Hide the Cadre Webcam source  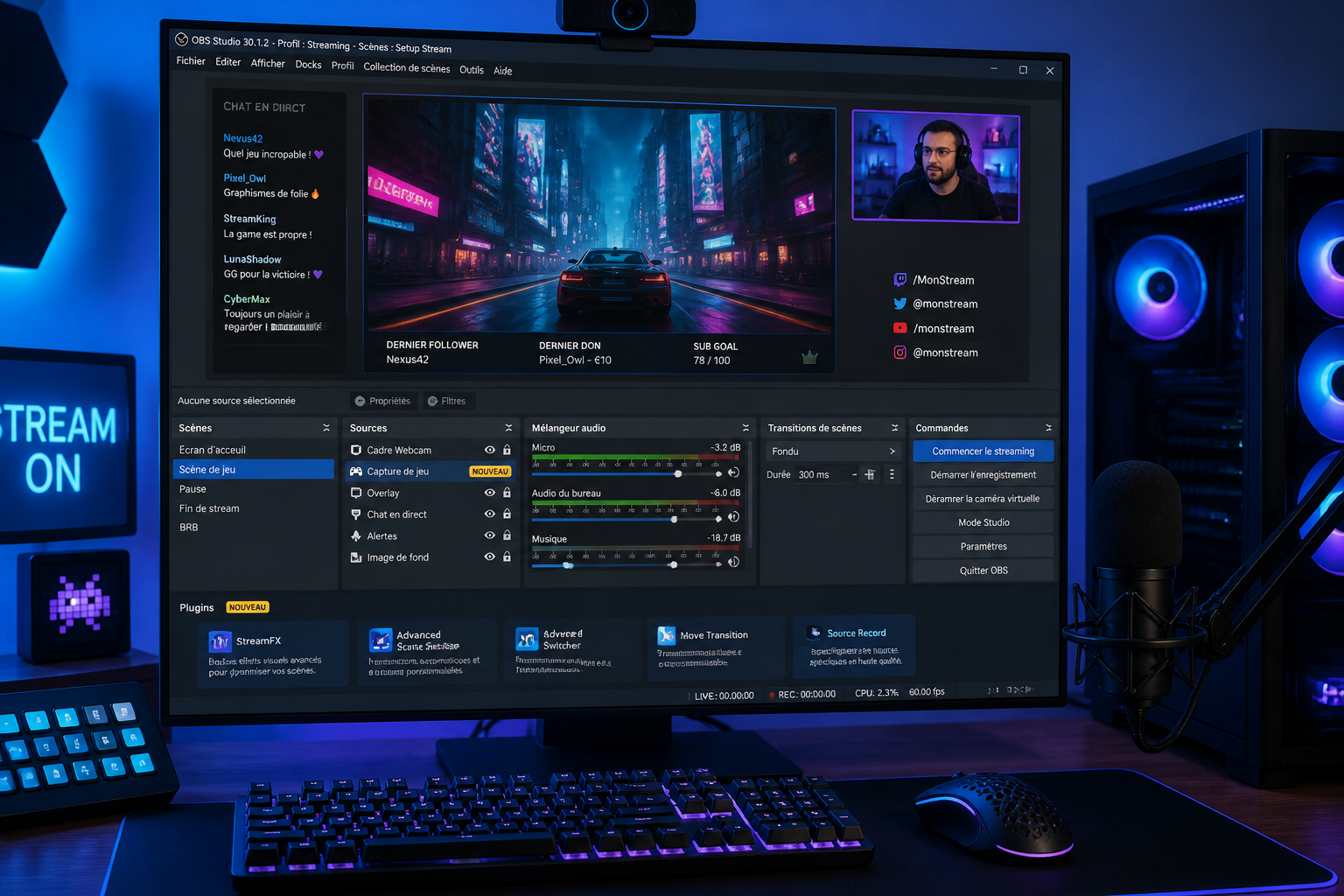point(490,450)
